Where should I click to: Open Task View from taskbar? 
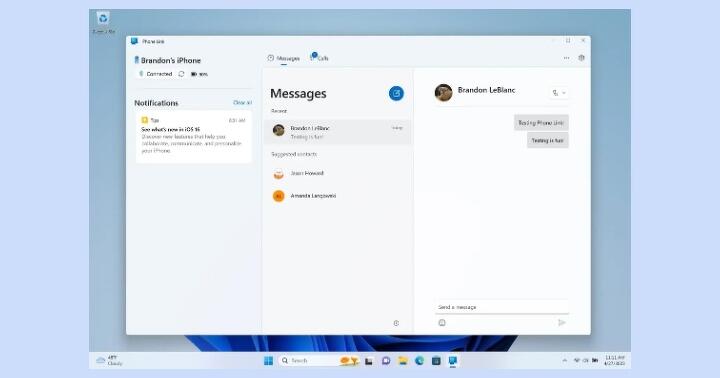[369, 361]
